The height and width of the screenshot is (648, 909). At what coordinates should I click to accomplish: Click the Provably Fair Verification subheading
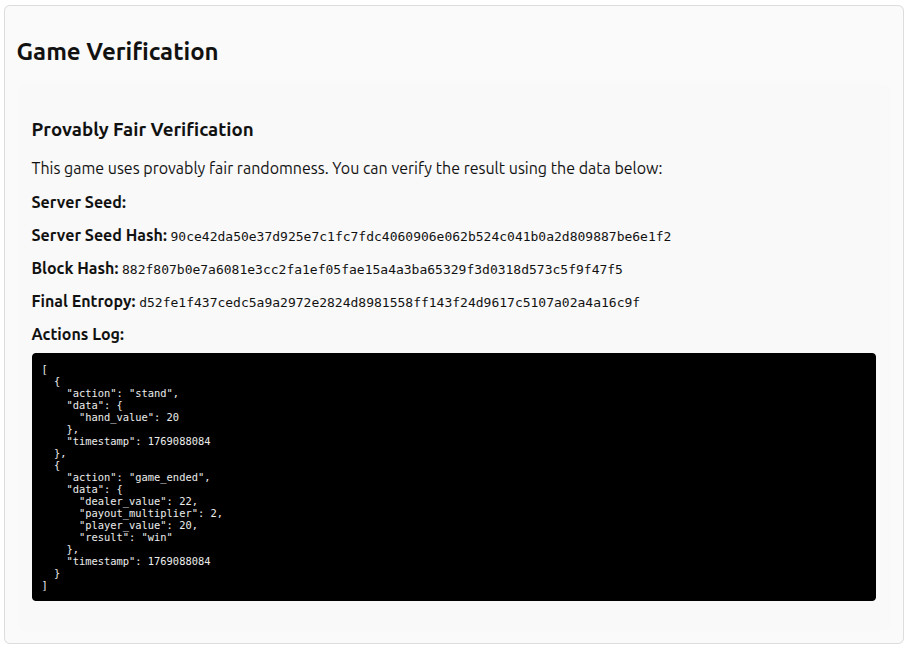click(142, 130)
